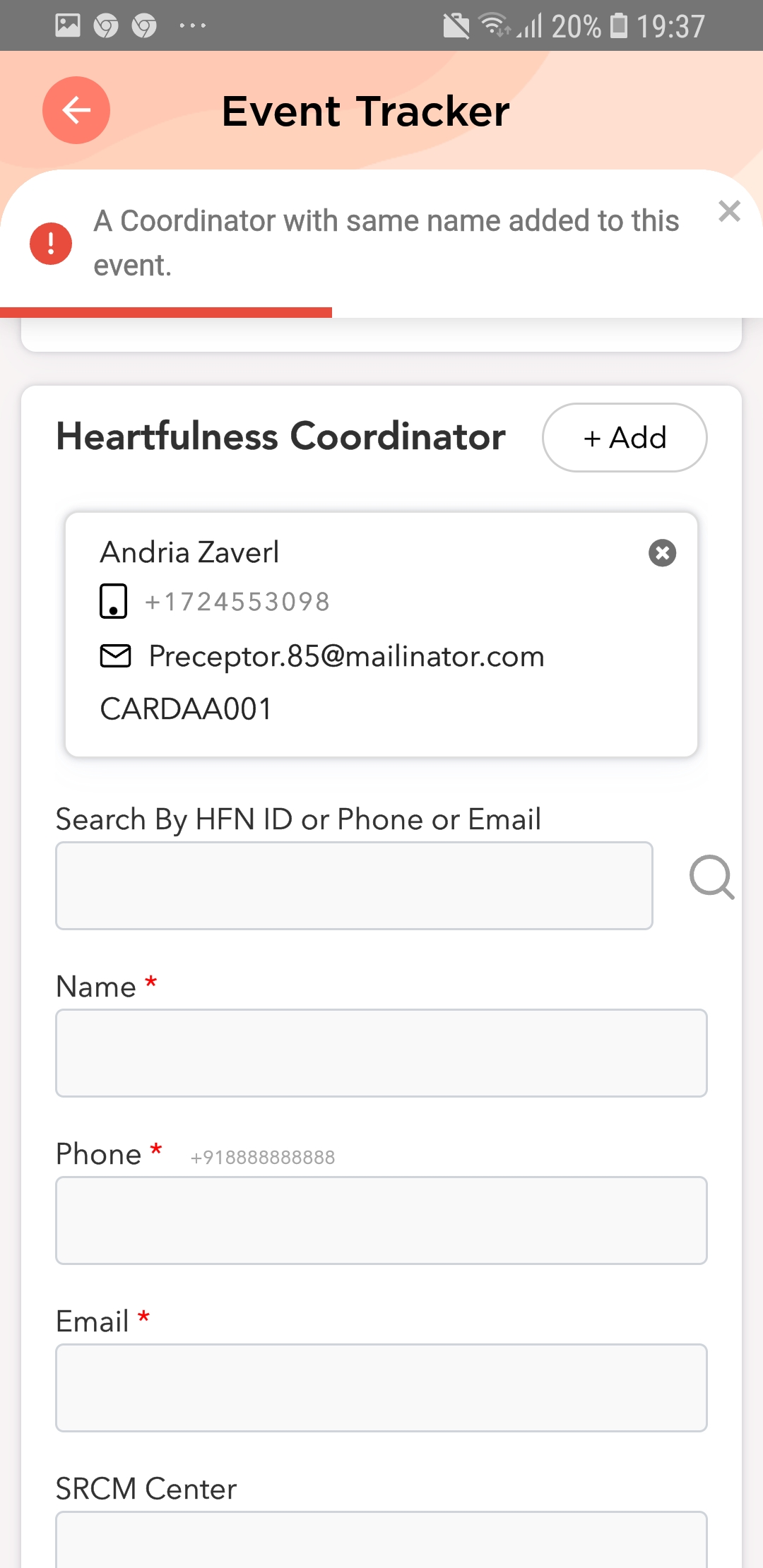Tap the more notifications dots in status bar
The image size is (763, 1568).
tap(192, 26)
